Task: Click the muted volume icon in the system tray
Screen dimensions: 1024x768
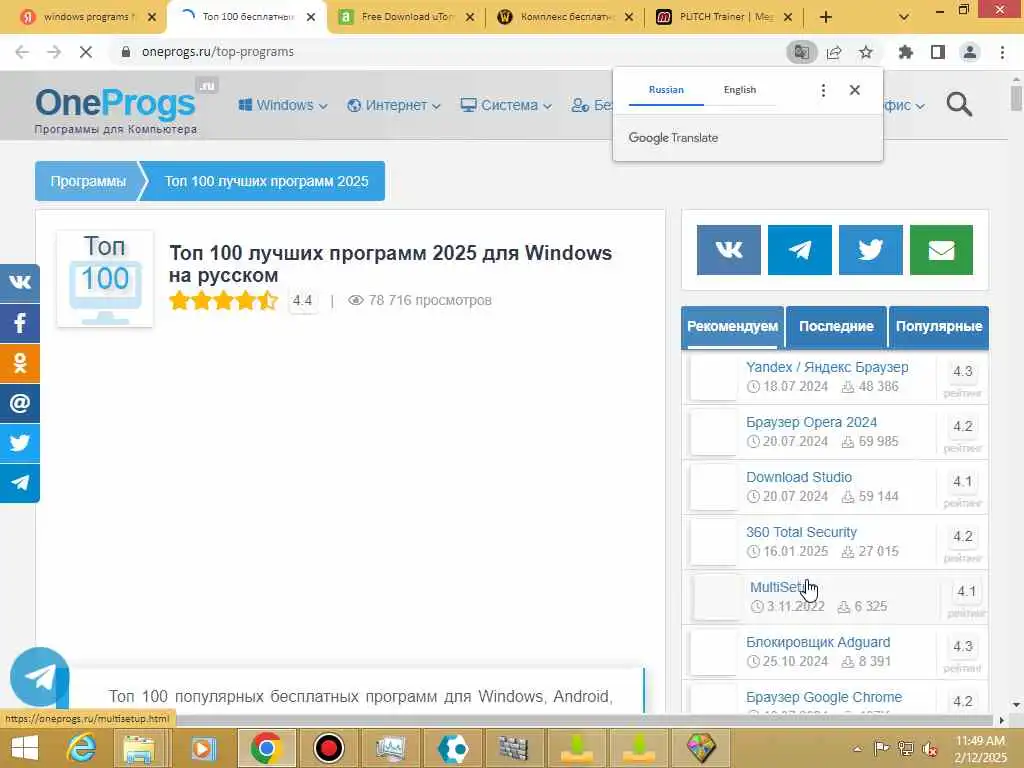Action: pos(929,748)
